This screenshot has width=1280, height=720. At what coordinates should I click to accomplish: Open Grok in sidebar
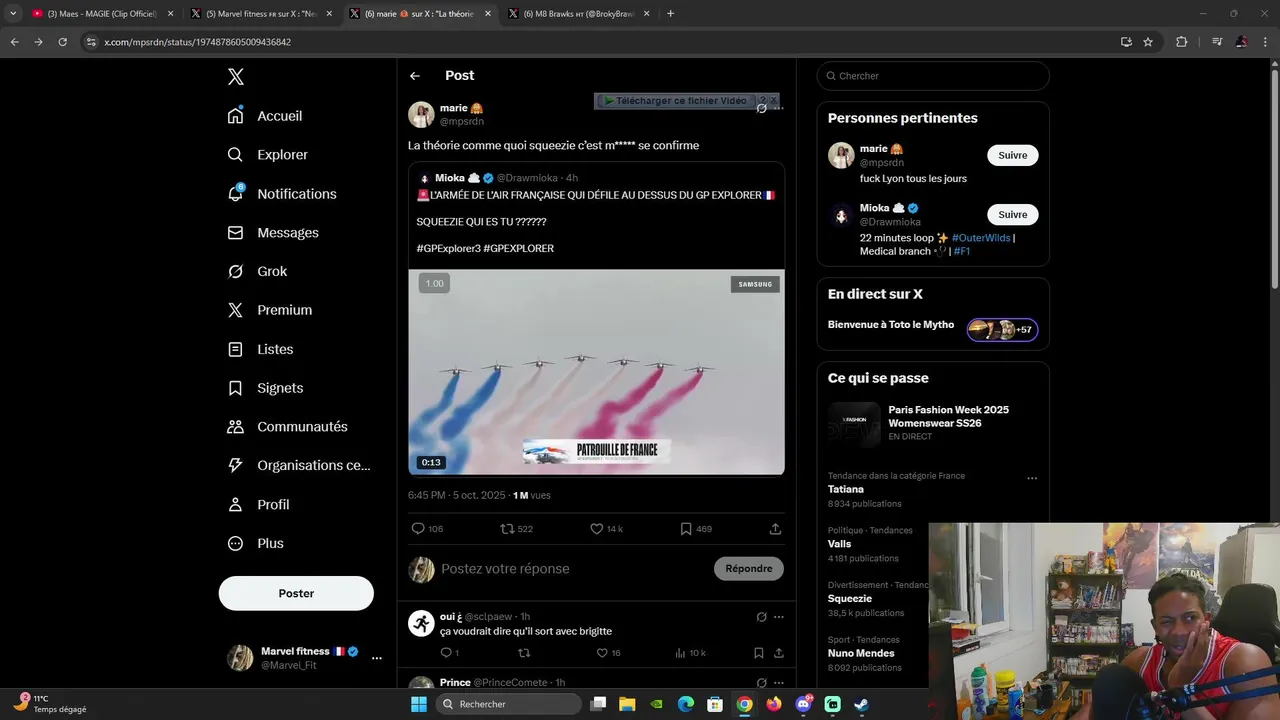point(257,272)
